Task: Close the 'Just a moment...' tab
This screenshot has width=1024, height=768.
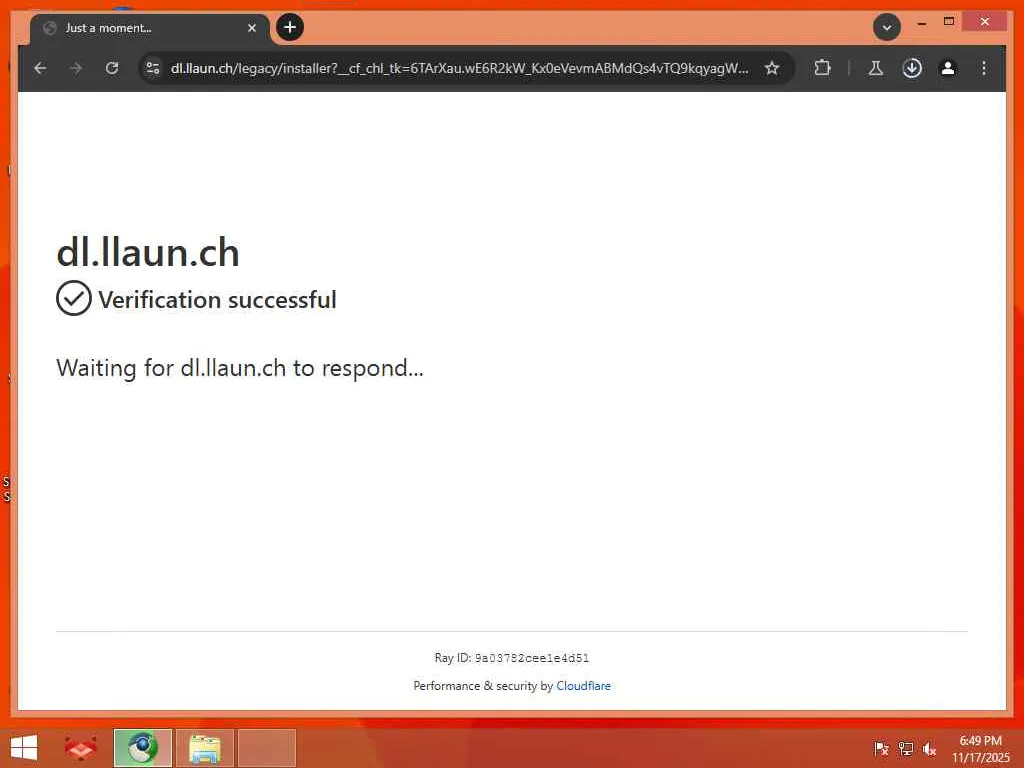Action: 252,28
